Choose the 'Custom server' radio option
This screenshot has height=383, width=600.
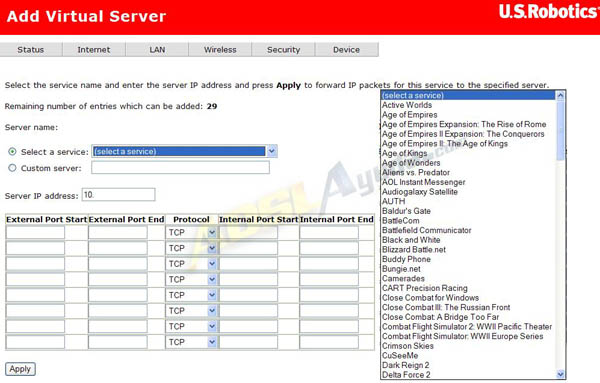click(12, 168)
